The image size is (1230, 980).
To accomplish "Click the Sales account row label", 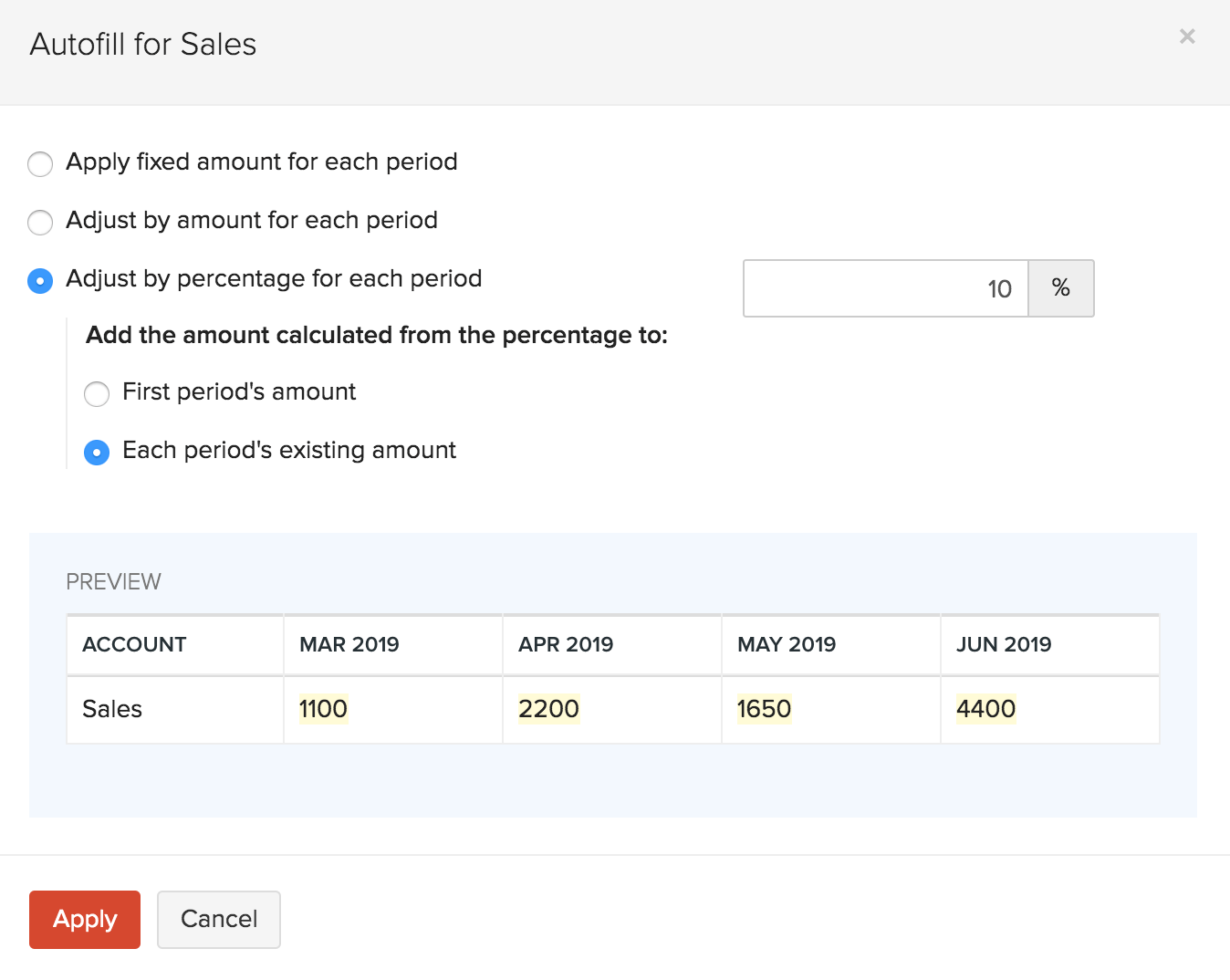I will pos(112,709).
